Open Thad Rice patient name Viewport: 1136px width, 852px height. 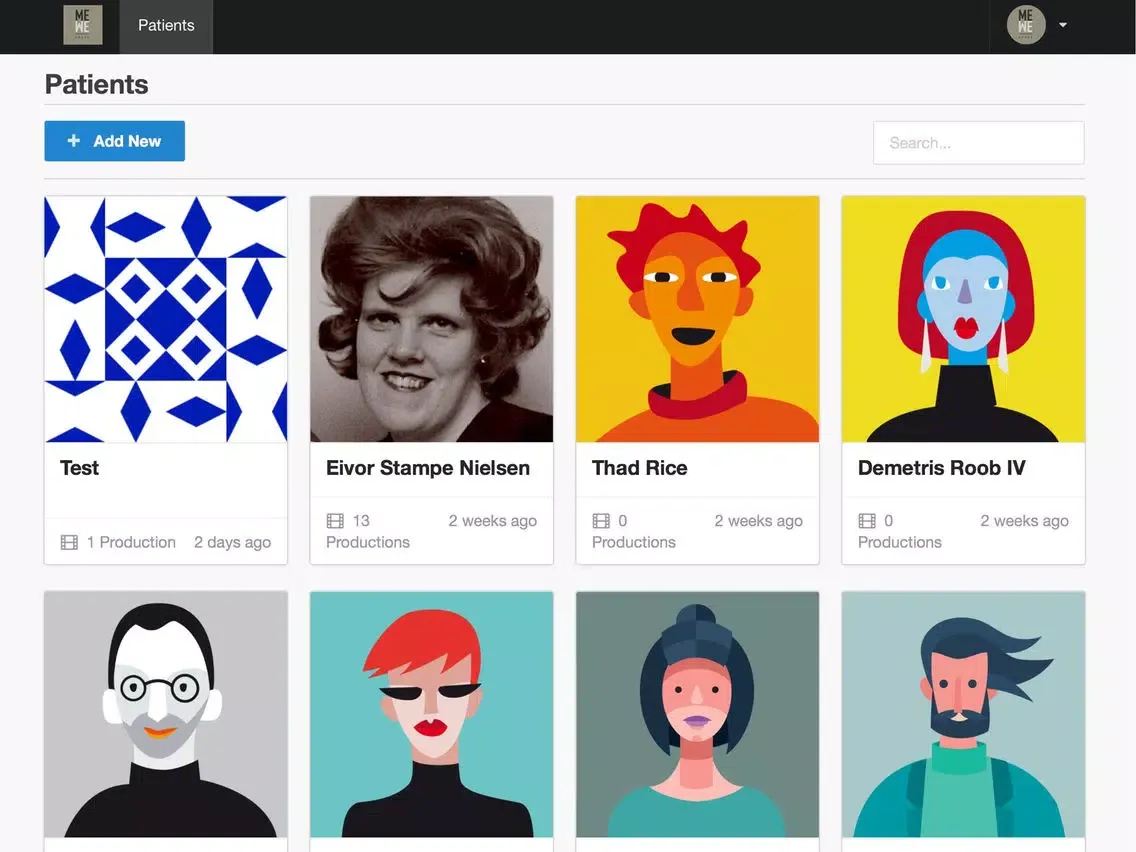coord(640,468)
